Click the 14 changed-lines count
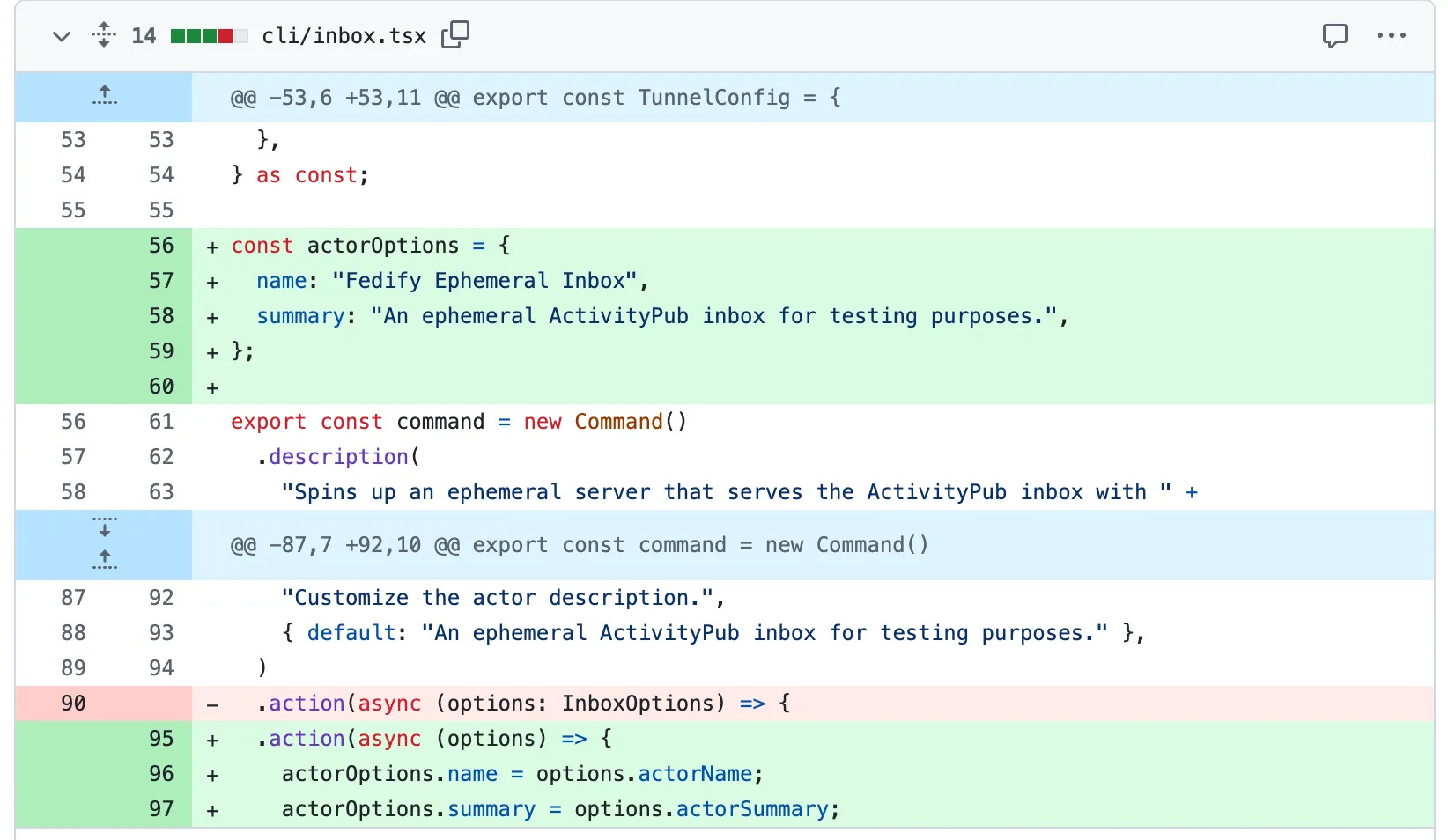Viewport: 1448px width, 840px height. click(144, 36)
